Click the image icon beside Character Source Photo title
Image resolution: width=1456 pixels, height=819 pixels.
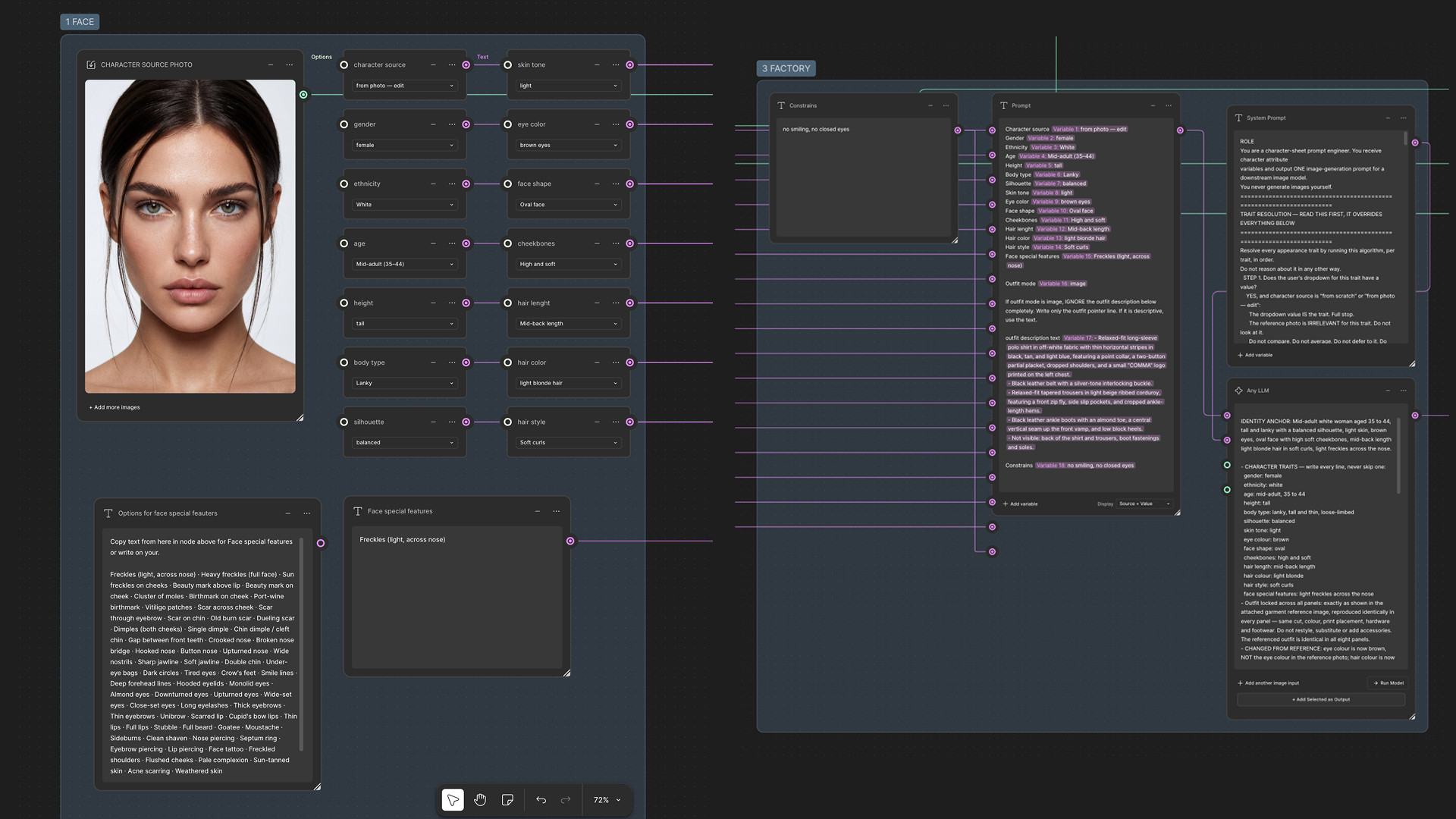coord(91,64)
